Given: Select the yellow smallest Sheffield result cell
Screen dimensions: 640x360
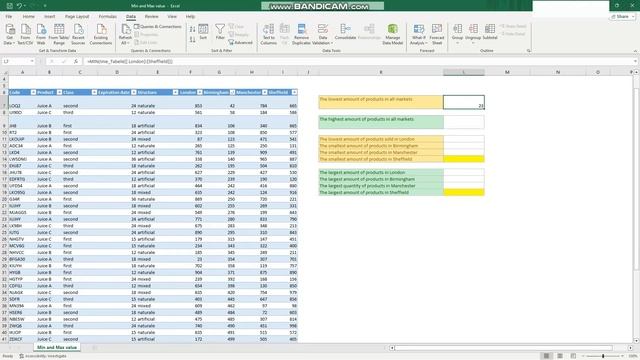Looking at the screenshot, I should [x=464, y=159].
